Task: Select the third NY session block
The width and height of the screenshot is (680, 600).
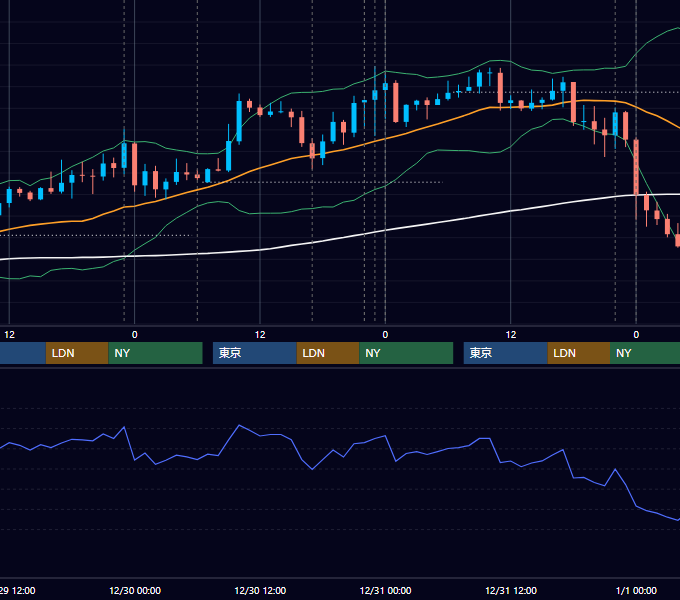Action: pyautogui.click(x=645, y=353)
